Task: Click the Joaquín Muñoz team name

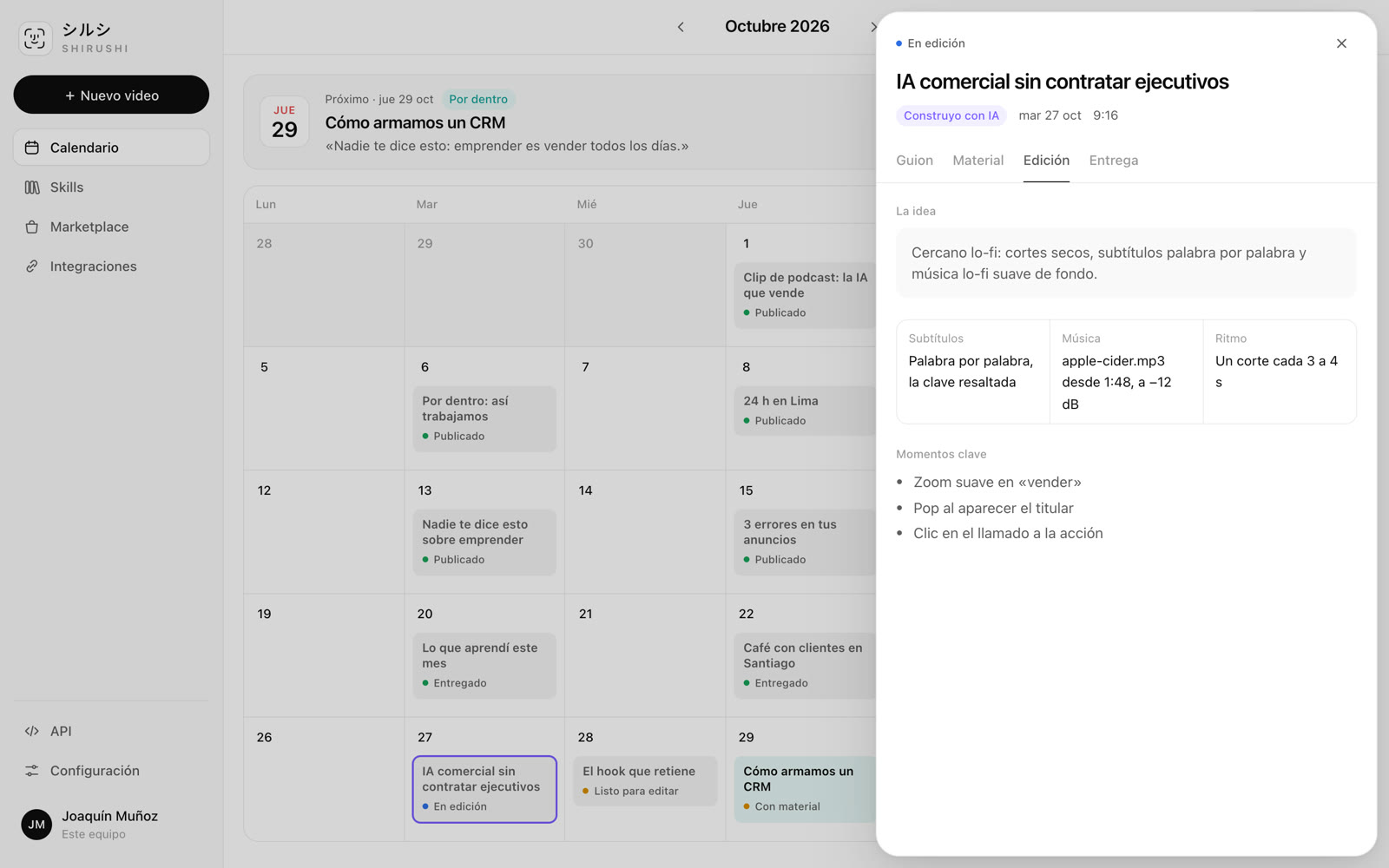Action: point(109,816)
